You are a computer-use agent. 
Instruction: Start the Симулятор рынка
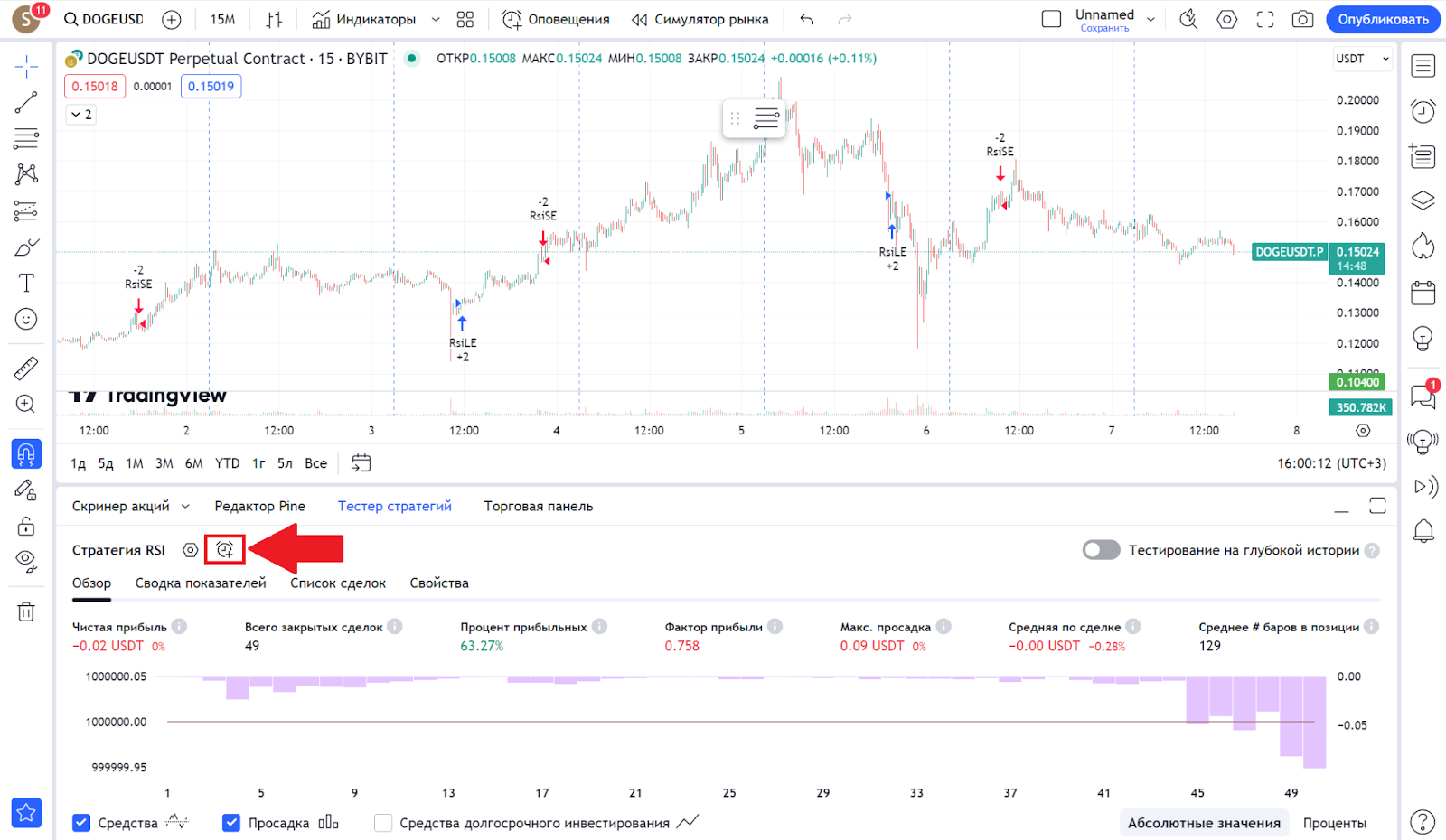point(700,19)
